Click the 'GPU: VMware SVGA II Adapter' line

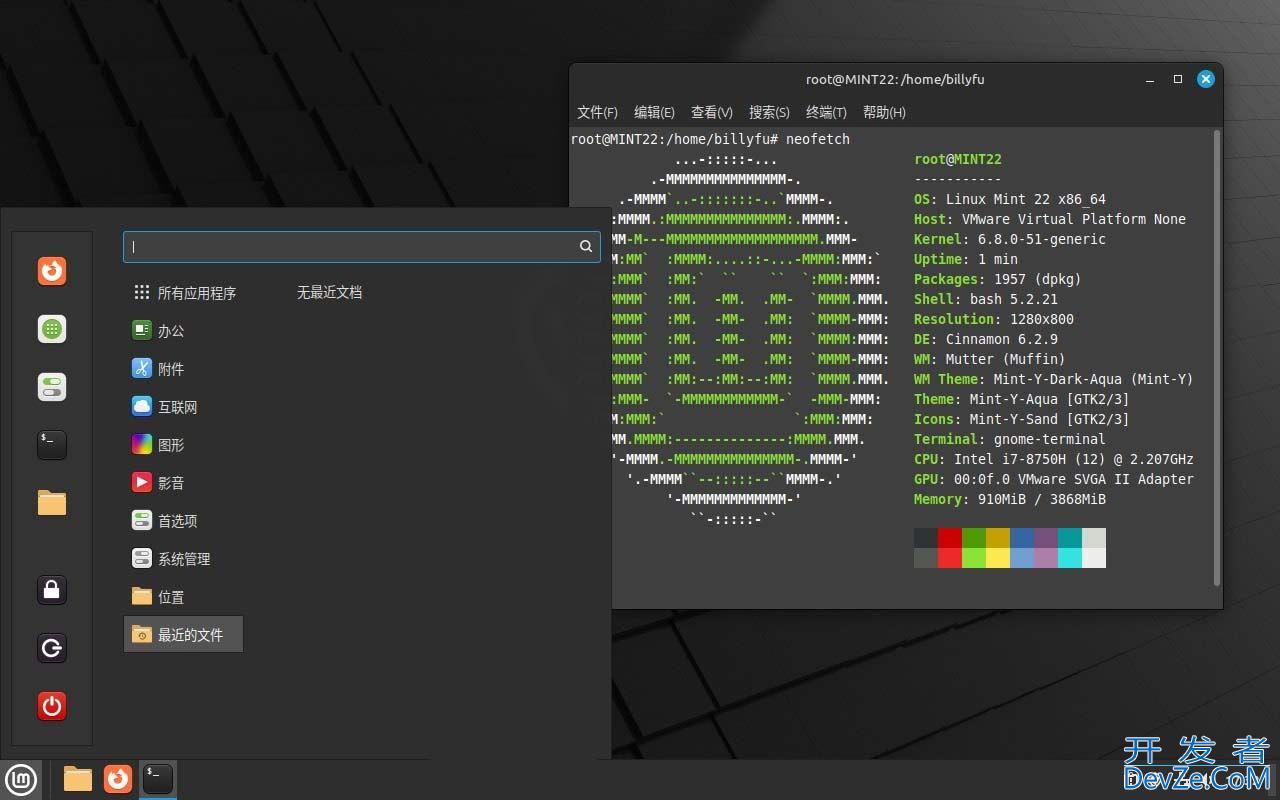(x=1054, y=479)
